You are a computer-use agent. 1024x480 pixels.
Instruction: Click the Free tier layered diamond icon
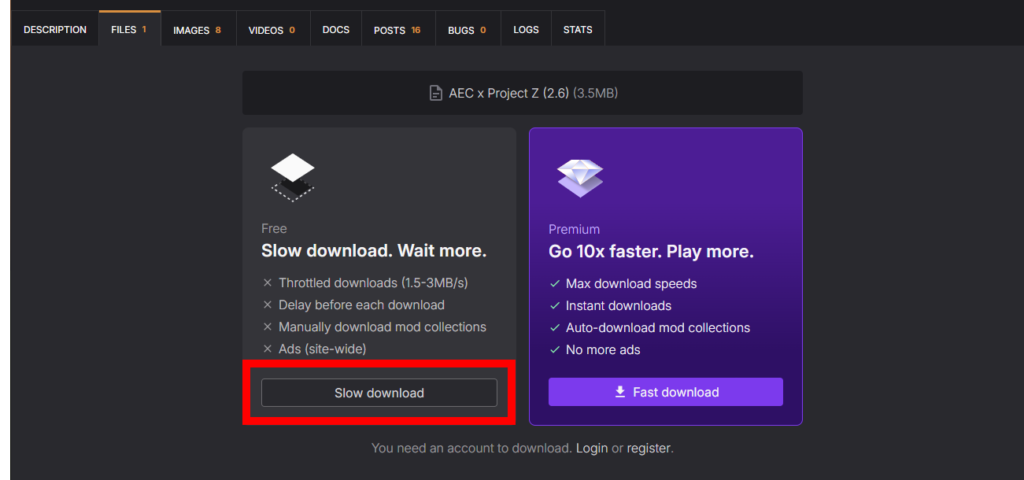click(x=292, y=176)
